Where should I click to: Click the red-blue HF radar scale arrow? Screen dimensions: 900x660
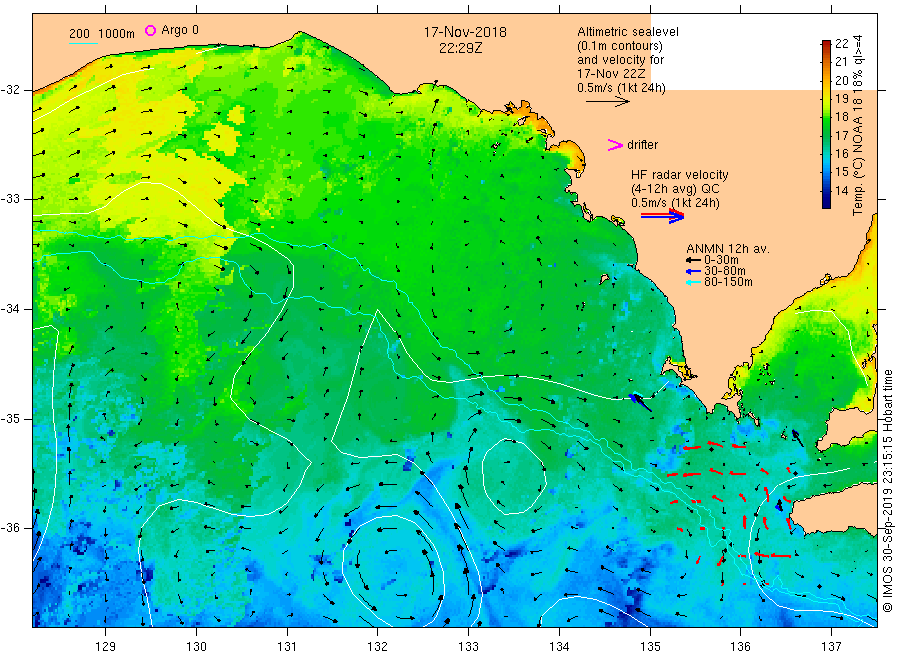[x=662, y=216]
